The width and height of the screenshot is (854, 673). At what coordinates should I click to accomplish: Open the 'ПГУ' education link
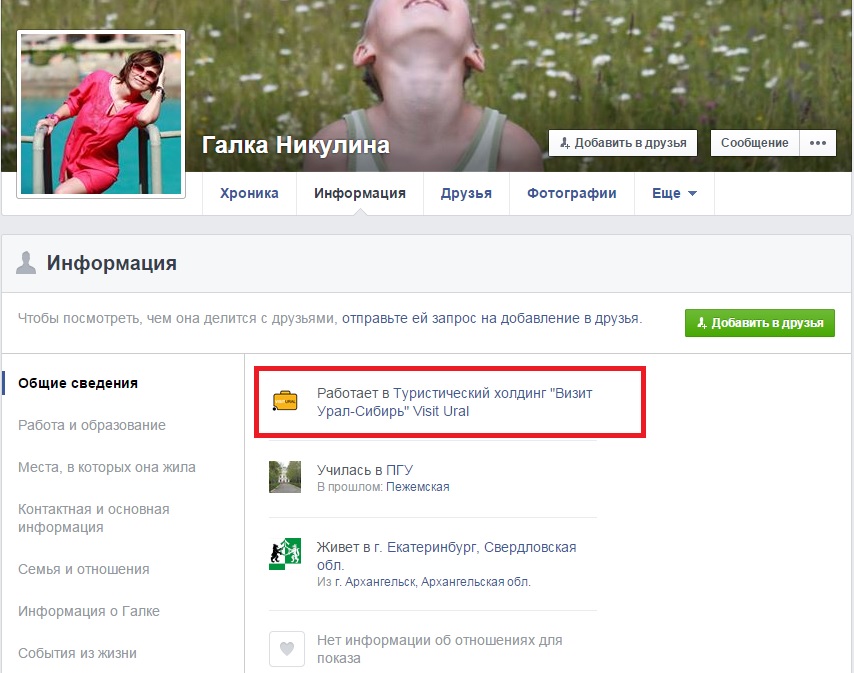399,470
